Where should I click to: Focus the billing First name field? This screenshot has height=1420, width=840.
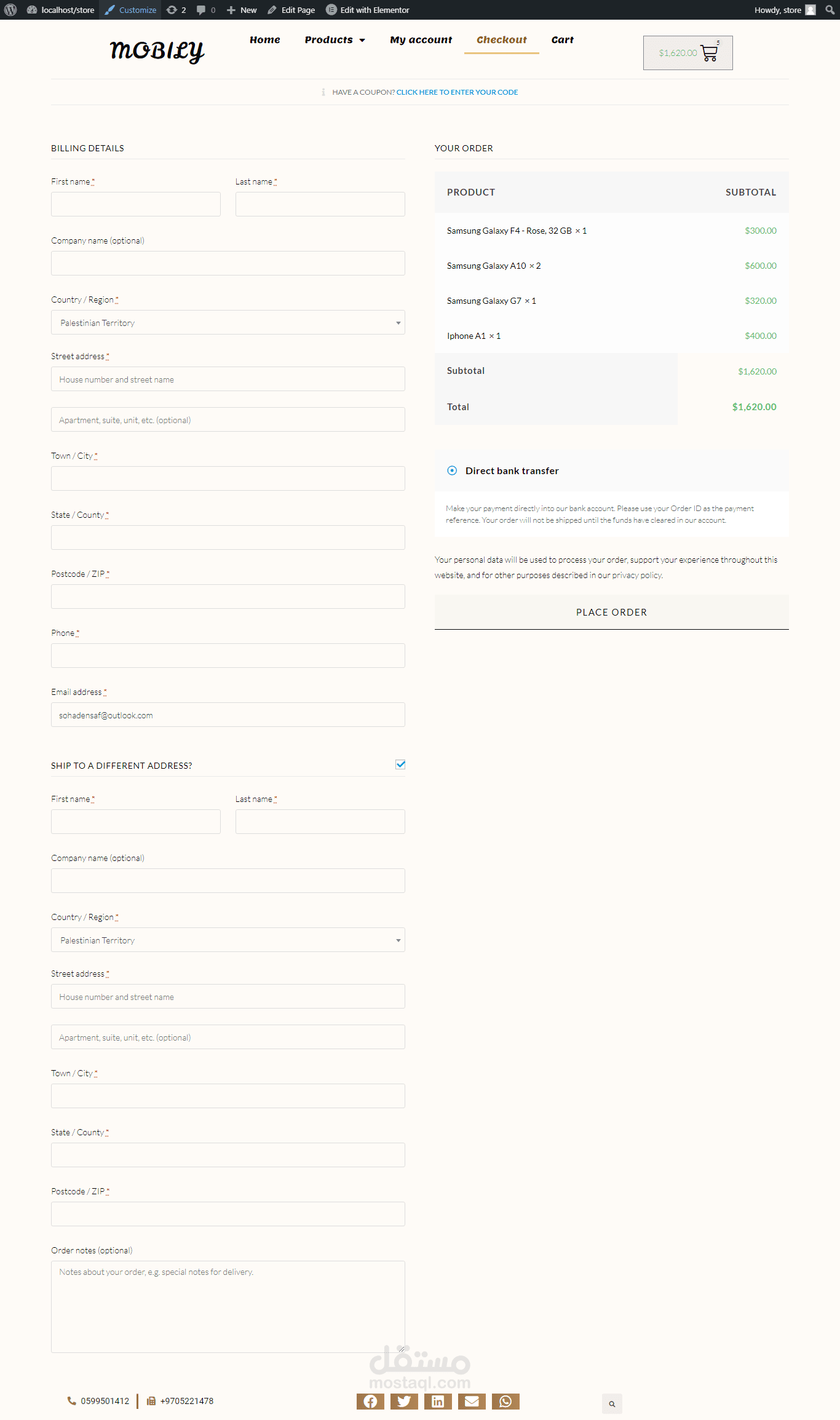click(x=136, y=204)
